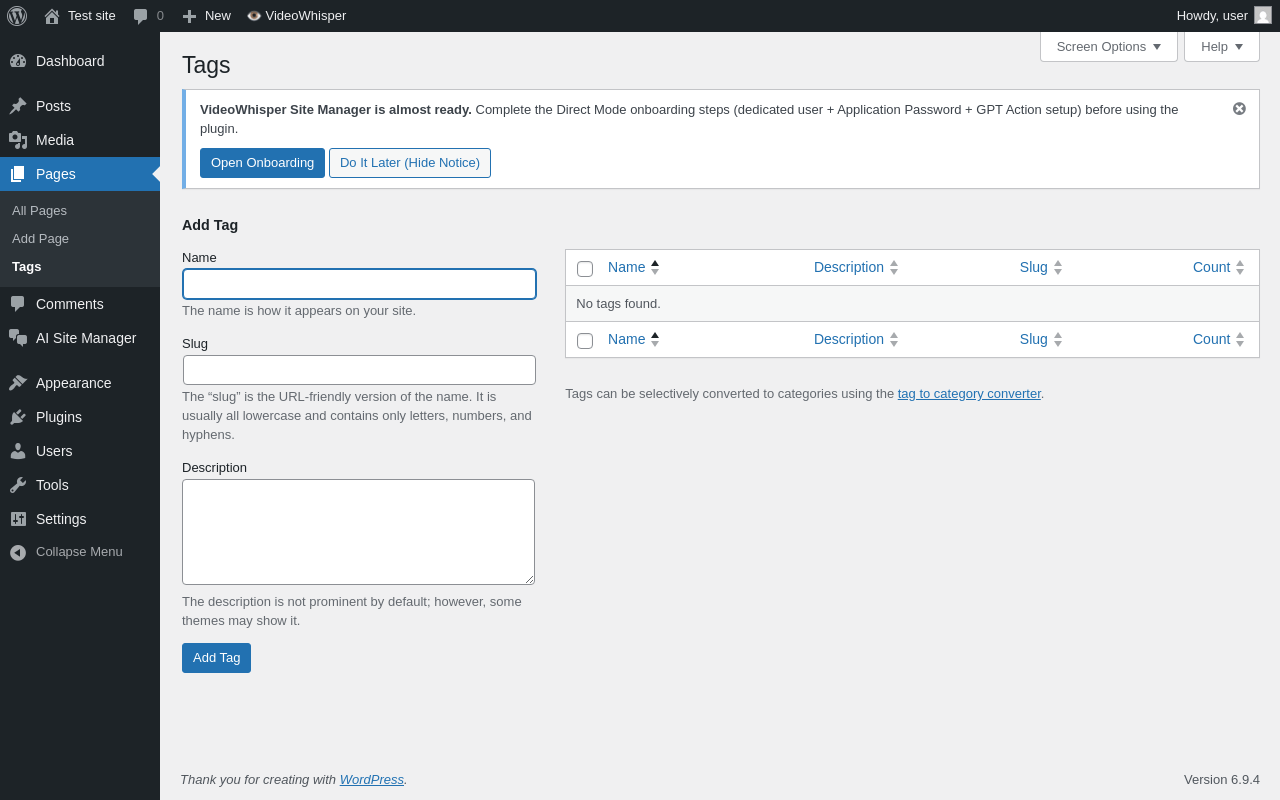
Task: Open the WordPress logo menu
Action: coord(17,16)
